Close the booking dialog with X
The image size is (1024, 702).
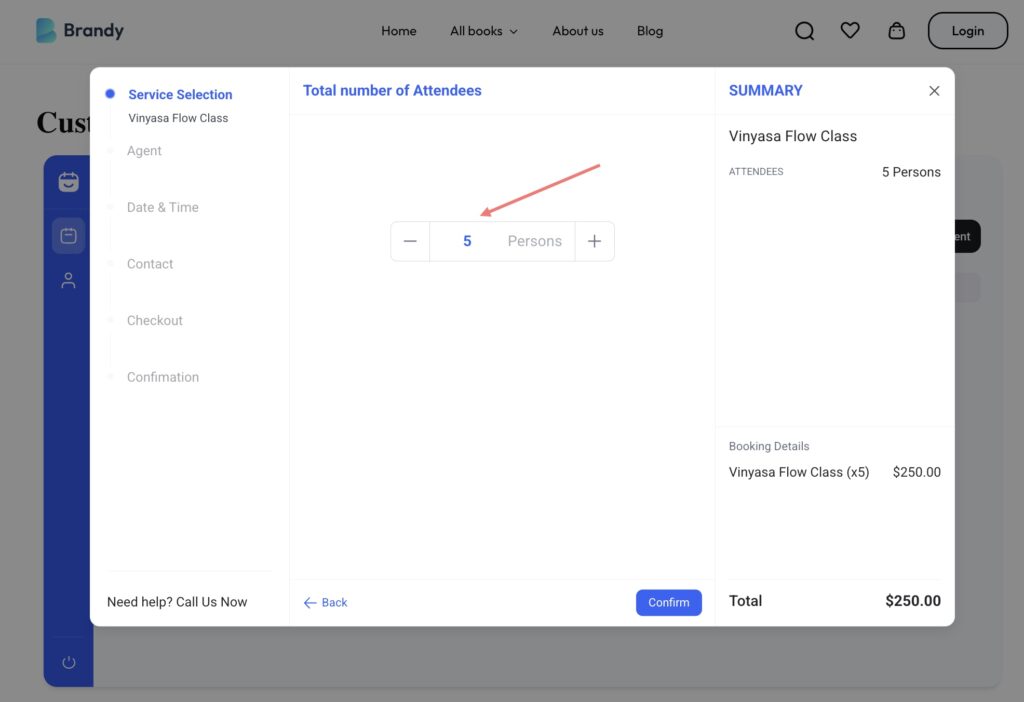pos(934,91)
